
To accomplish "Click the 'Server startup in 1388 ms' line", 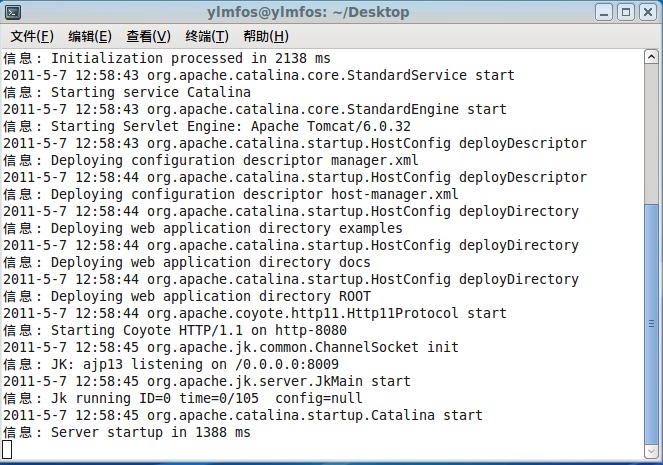I will tap(150, 433).
